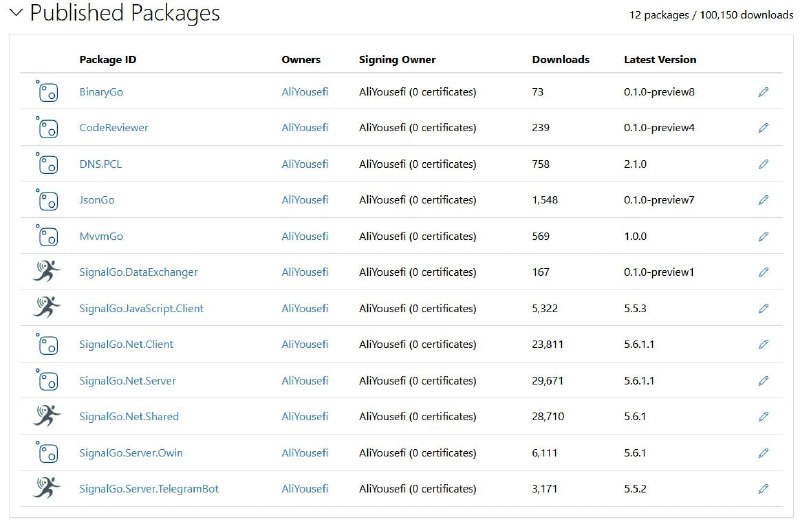Click edit pencil for CodeReviewer package

[763, 128]
